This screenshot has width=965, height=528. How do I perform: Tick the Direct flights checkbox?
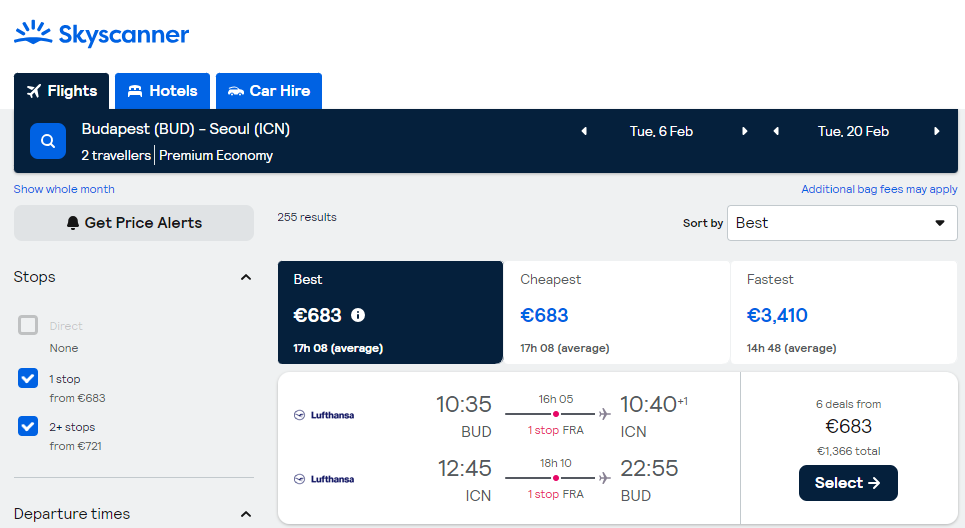28,325
